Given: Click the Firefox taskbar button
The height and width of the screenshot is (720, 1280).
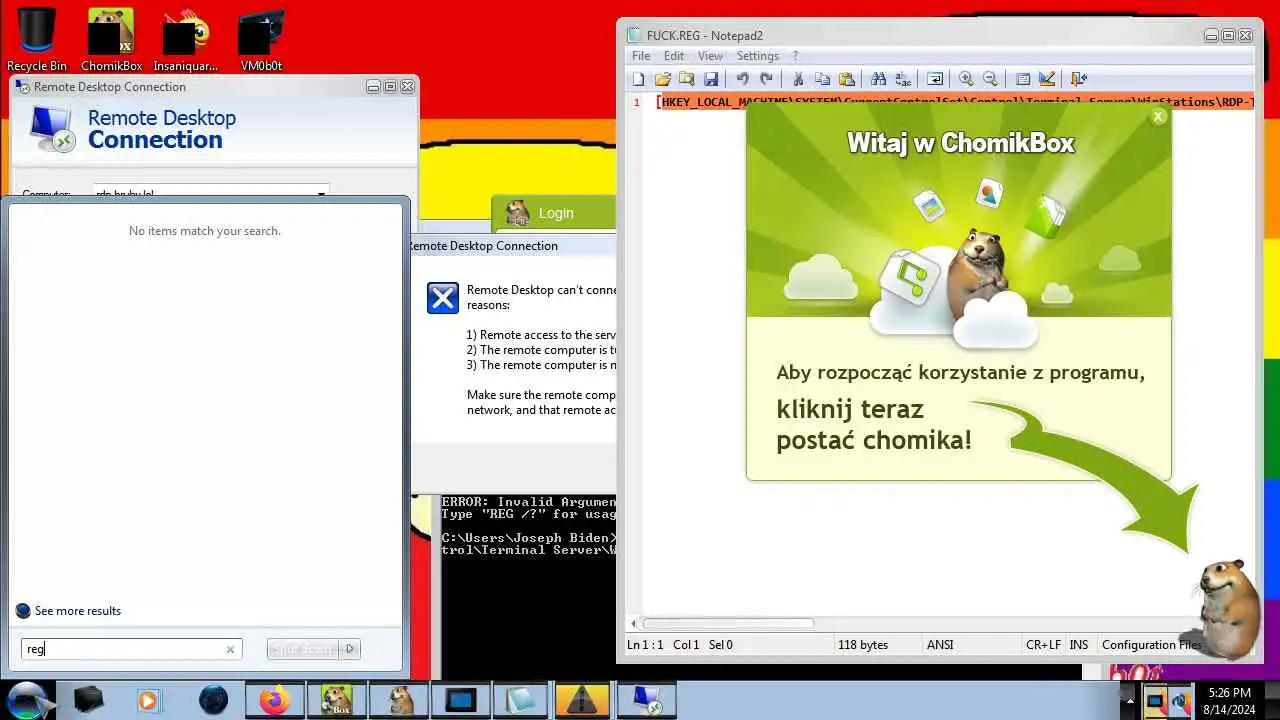Looking at the screenshot, I should 274,700.
